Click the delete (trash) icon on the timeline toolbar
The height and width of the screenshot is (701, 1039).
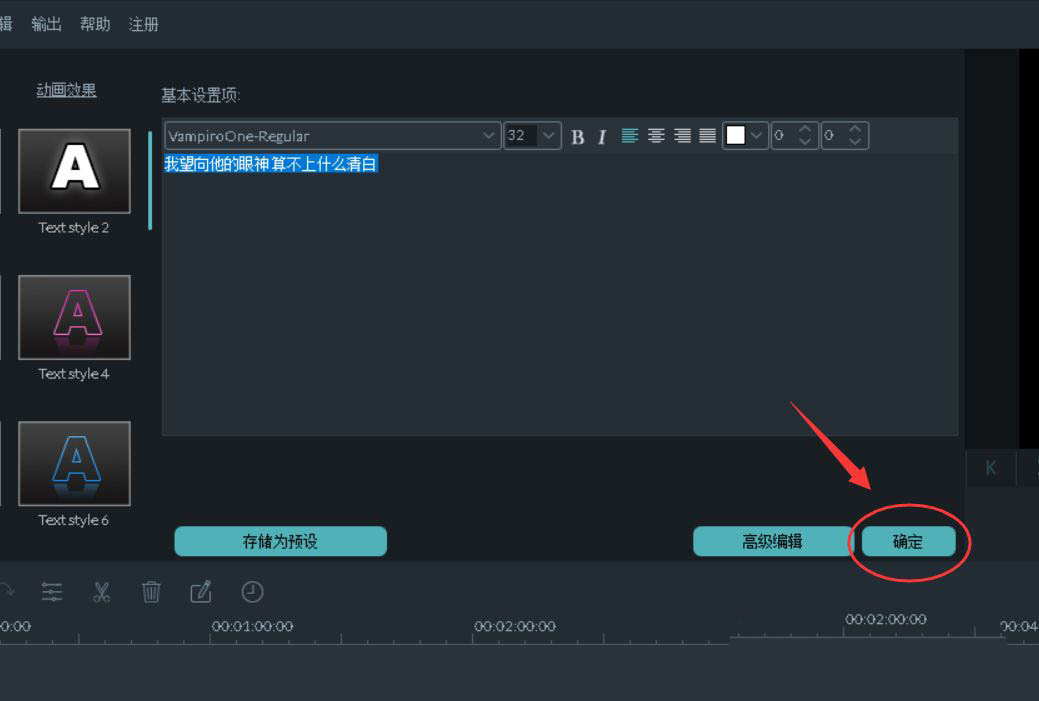click(x=151, y=592)
